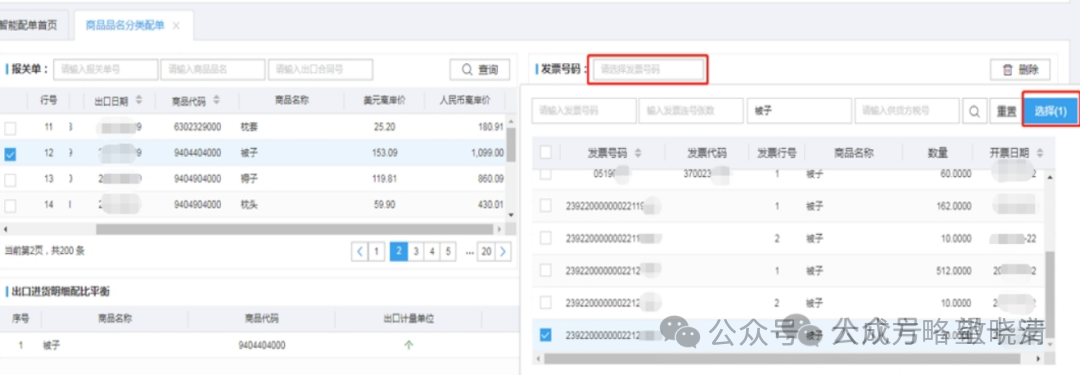Click the 发票代码 column header
Image resolution: width=1080 pixels, height=375 pixels.
[x=707, y=153]
